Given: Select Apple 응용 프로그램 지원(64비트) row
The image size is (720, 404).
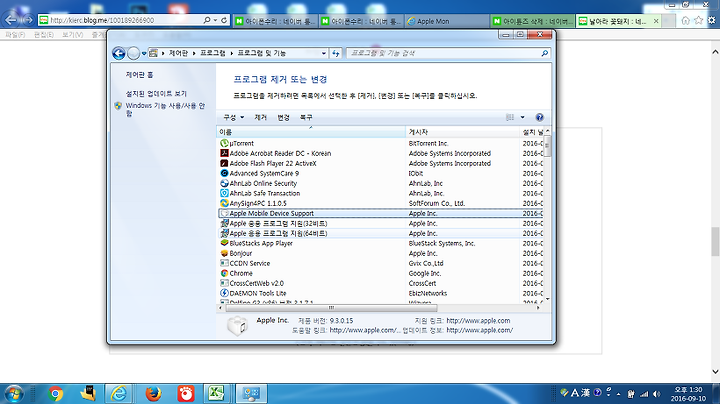Looking at the screenshot, I should [x=381, y=233].
